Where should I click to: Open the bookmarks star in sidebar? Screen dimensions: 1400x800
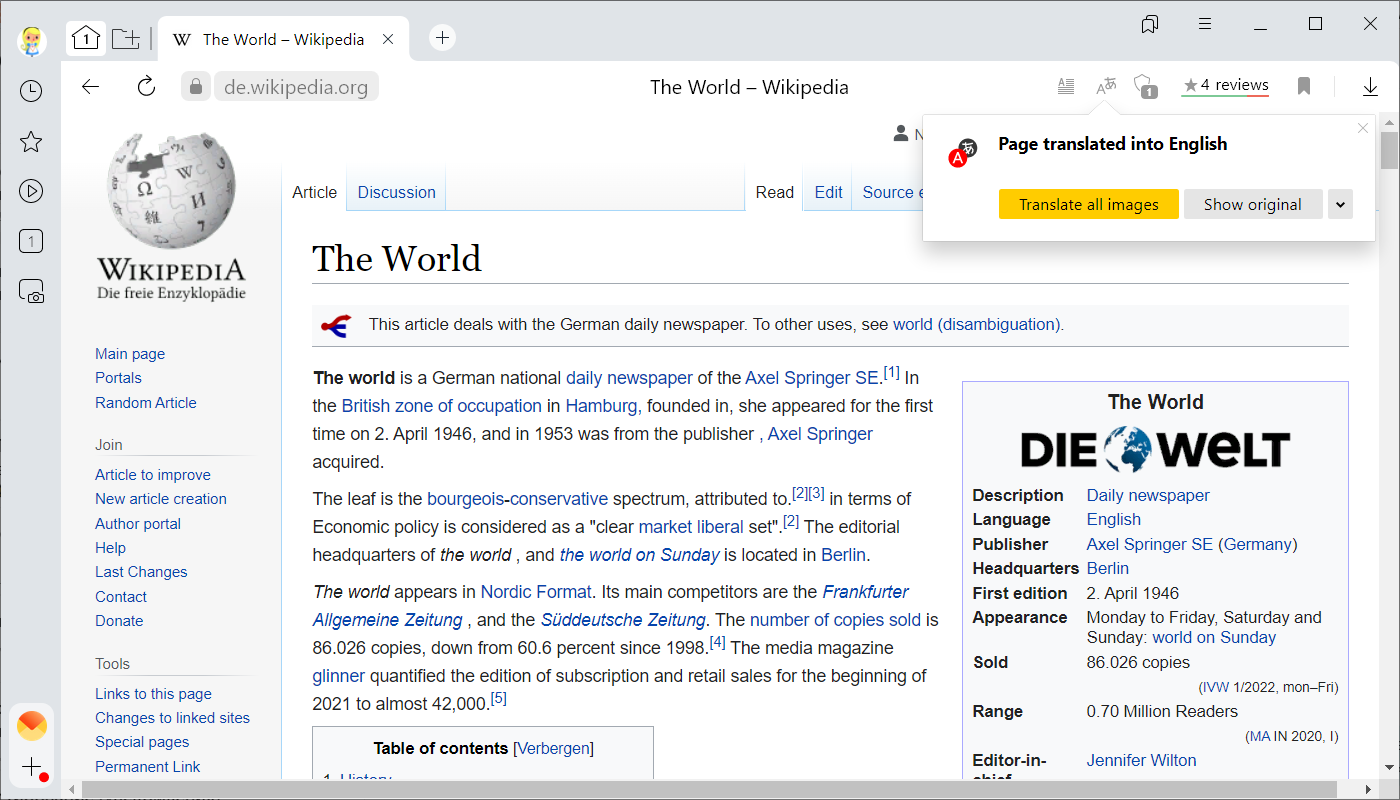(x=31, y=141)
